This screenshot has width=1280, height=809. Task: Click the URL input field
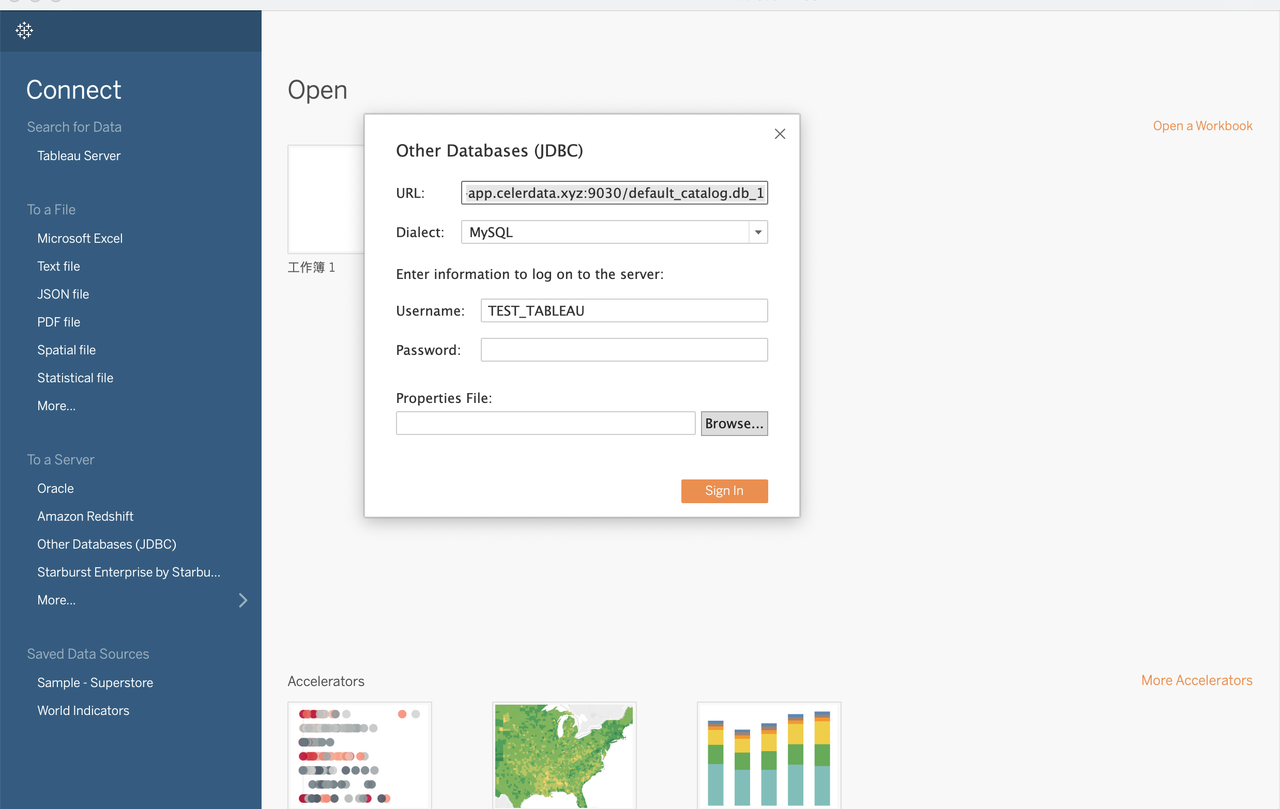coord(614,193)
